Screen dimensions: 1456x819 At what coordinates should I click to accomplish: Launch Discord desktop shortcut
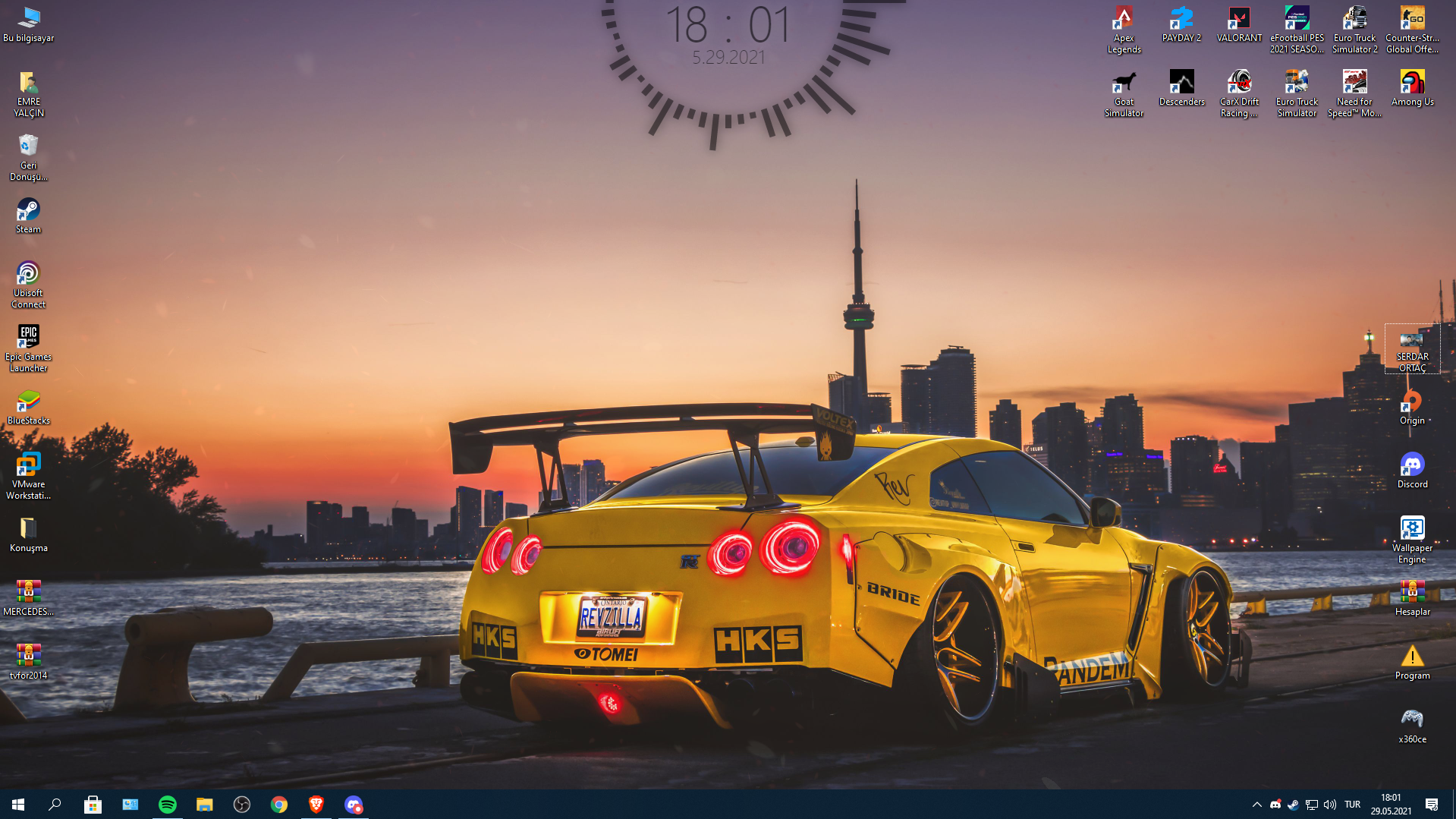pos(1412,471)
